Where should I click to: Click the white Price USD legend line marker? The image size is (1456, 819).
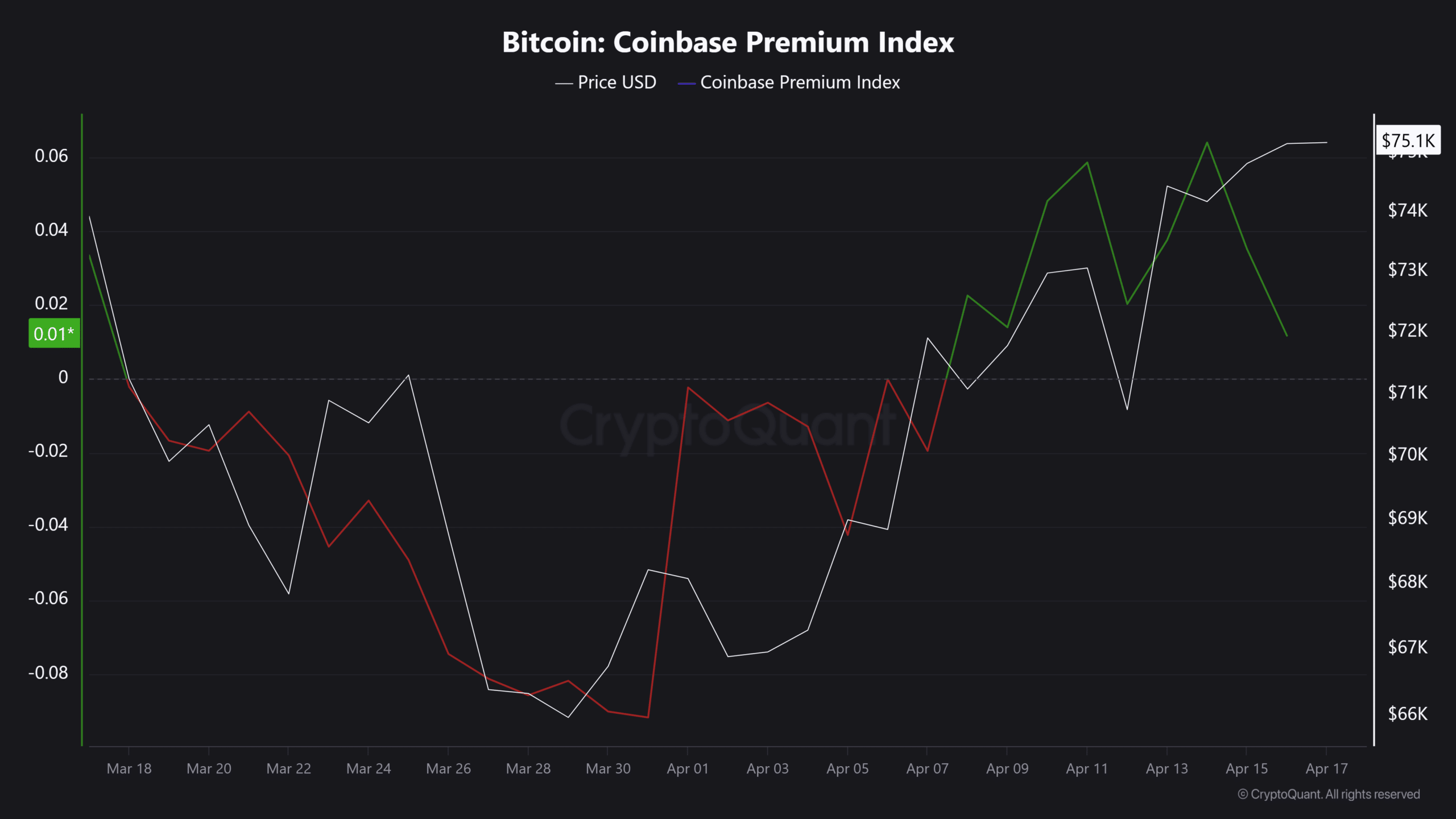click(x=564, y=84)
